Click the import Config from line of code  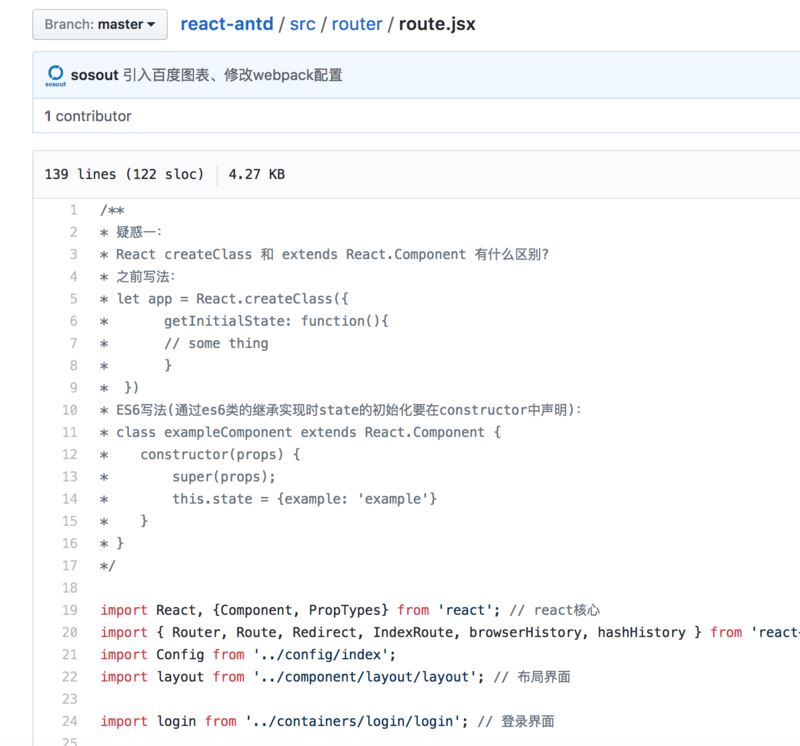248,655
